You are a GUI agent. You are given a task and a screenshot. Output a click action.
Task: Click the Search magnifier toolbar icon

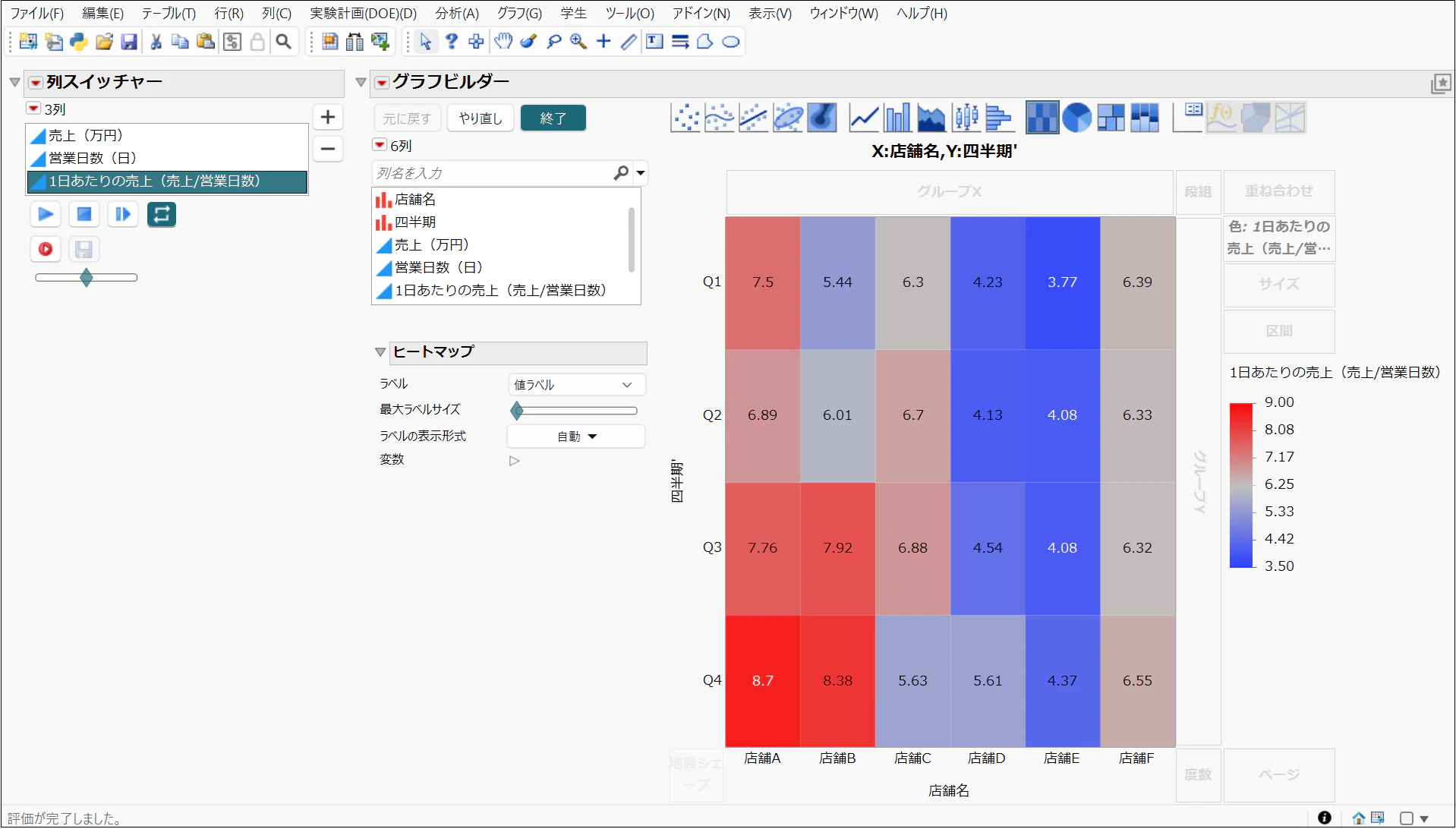coord(283,42)
